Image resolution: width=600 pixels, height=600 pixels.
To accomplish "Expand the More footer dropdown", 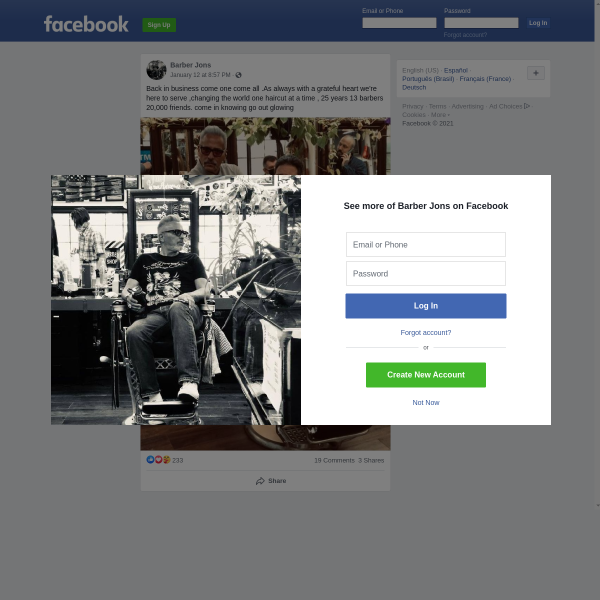I will [440, 115].
